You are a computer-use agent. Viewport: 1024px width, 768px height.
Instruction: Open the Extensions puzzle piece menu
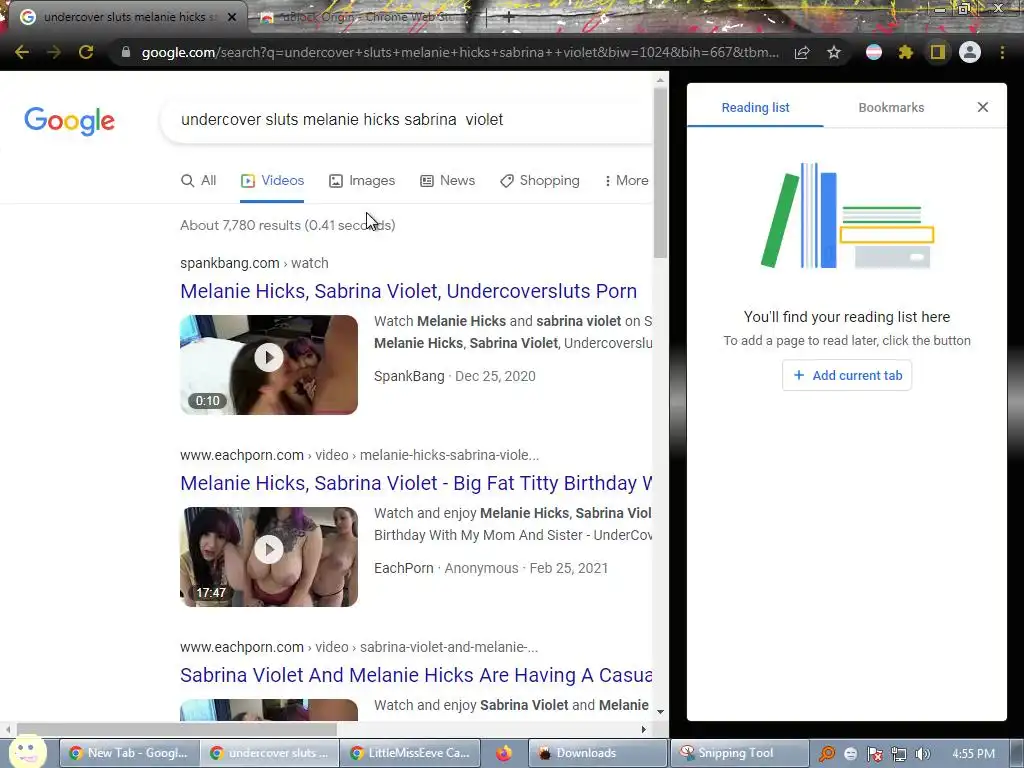pyautogui.click(x=905, y=52)
